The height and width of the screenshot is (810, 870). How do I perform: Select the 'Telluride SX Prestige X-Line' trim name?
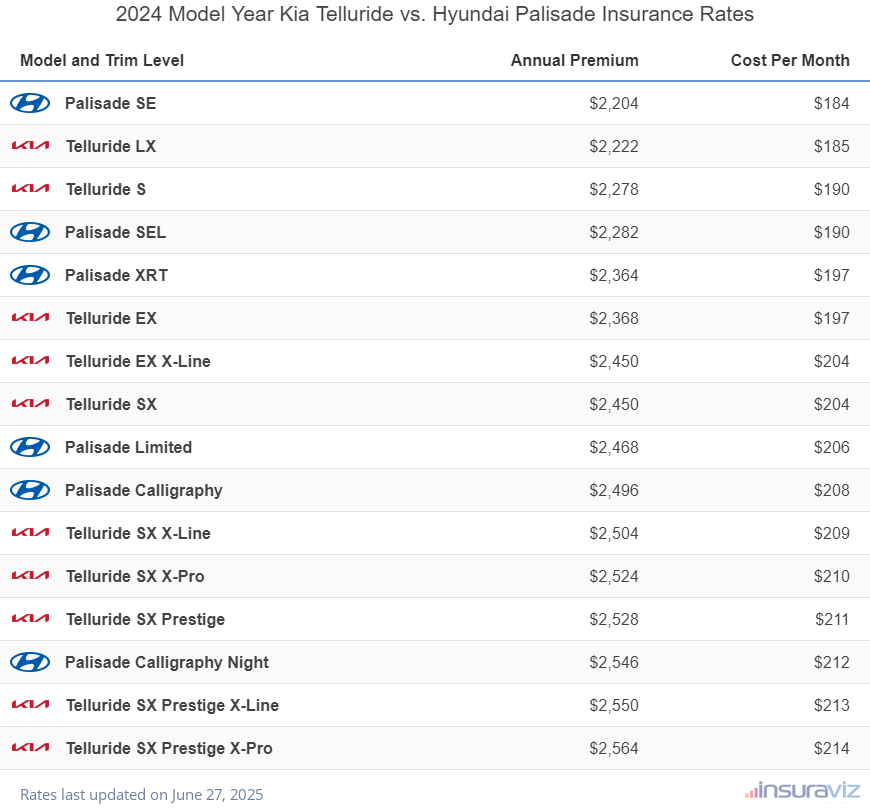click(x=173, y=705)
